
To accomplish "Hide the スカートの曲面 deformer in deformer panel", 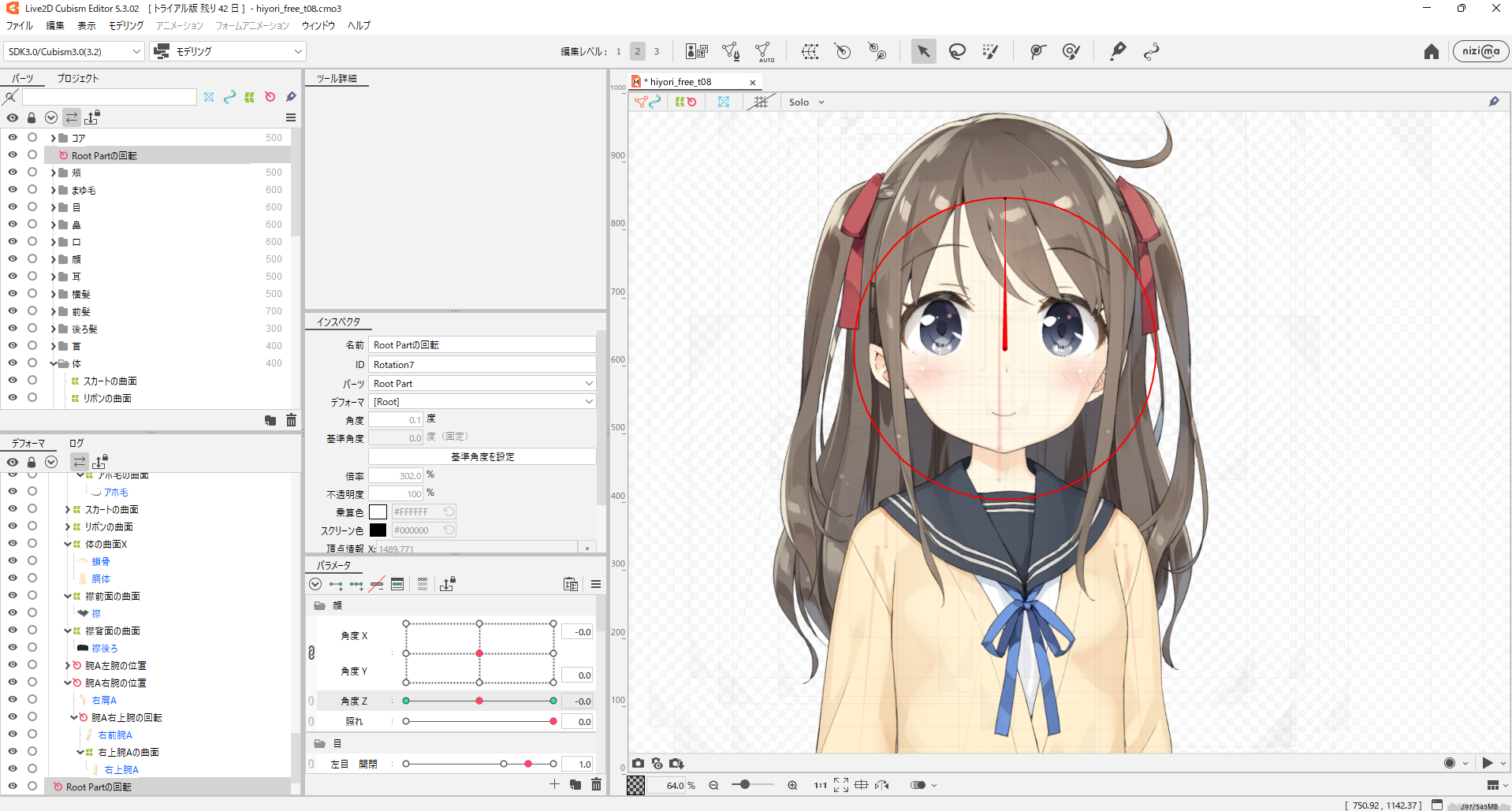I will 13,508.
